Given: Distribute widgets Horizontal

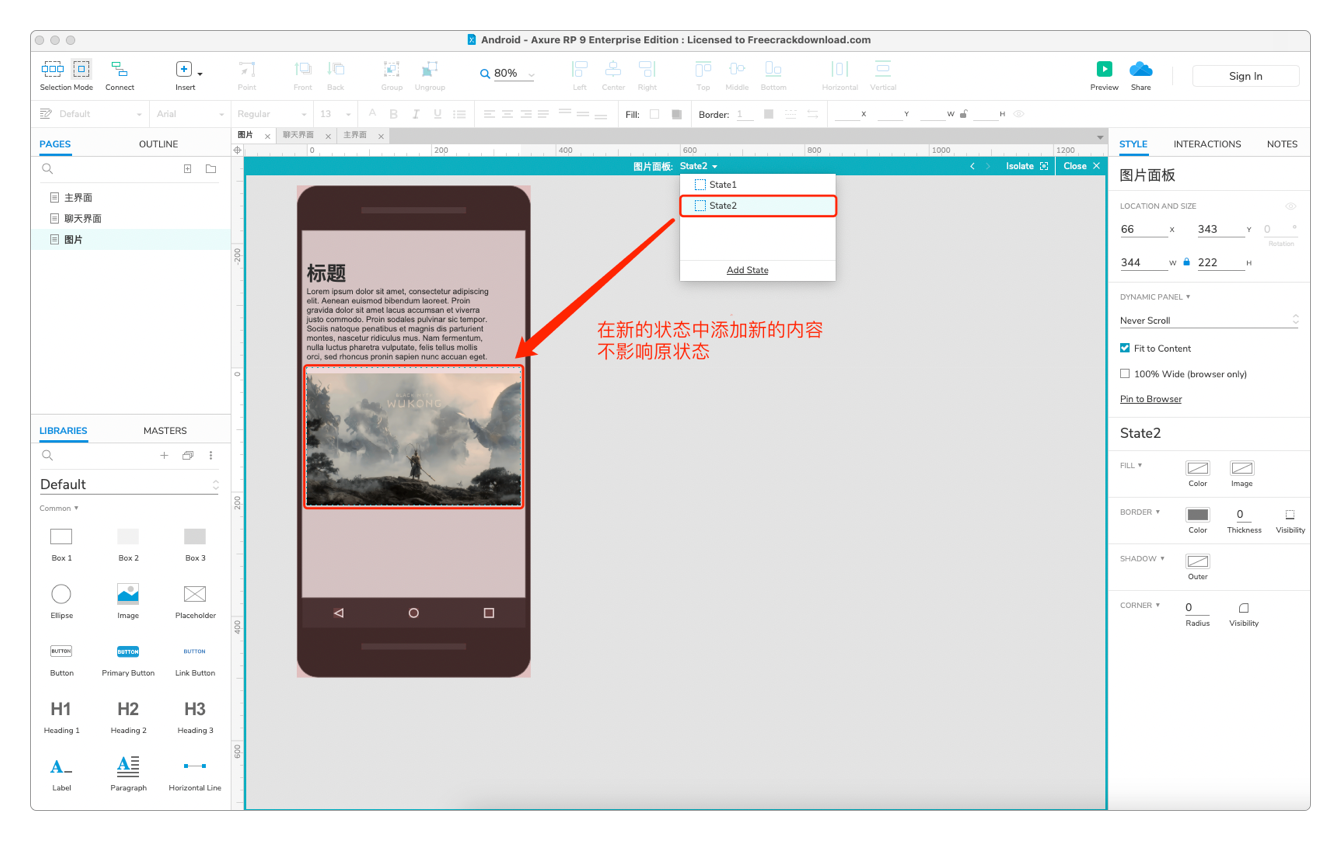Looking at the screenshot, I should coord(840,69).
